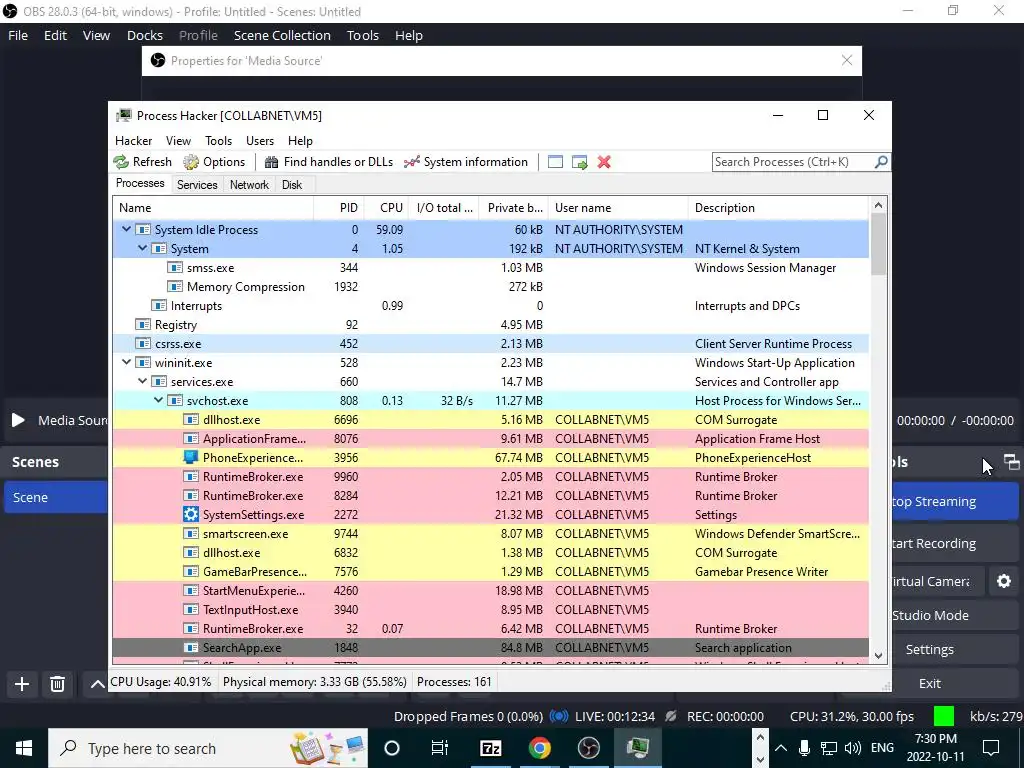1024x768 pixels.
Task: Toggle Studio Mode in OBS
Action: coord(955,615)
